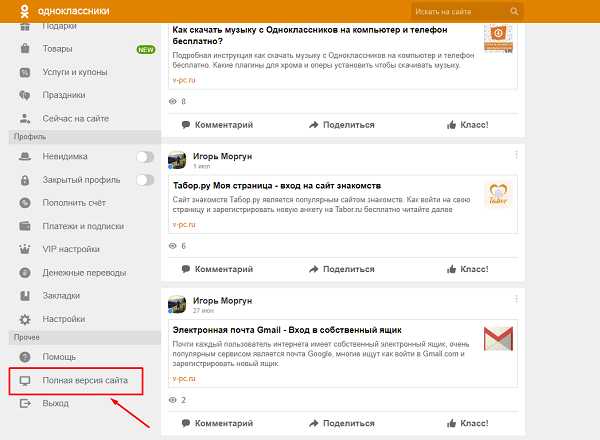Click Платежи и подписки wallet icon
The image size is (600, 440).
pyautogui.click(x=25, y=226)
